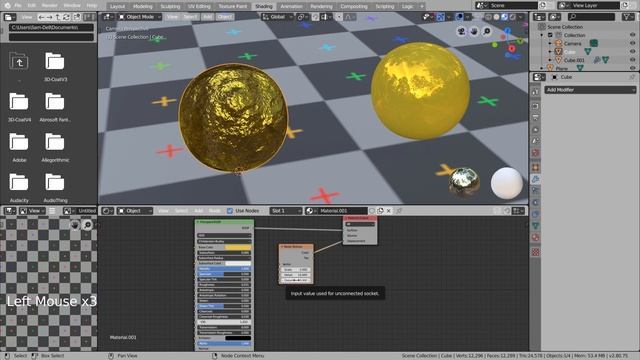Open the Slot 1 material slot dropdown
The image size is (640, 360).
[285, 211]
